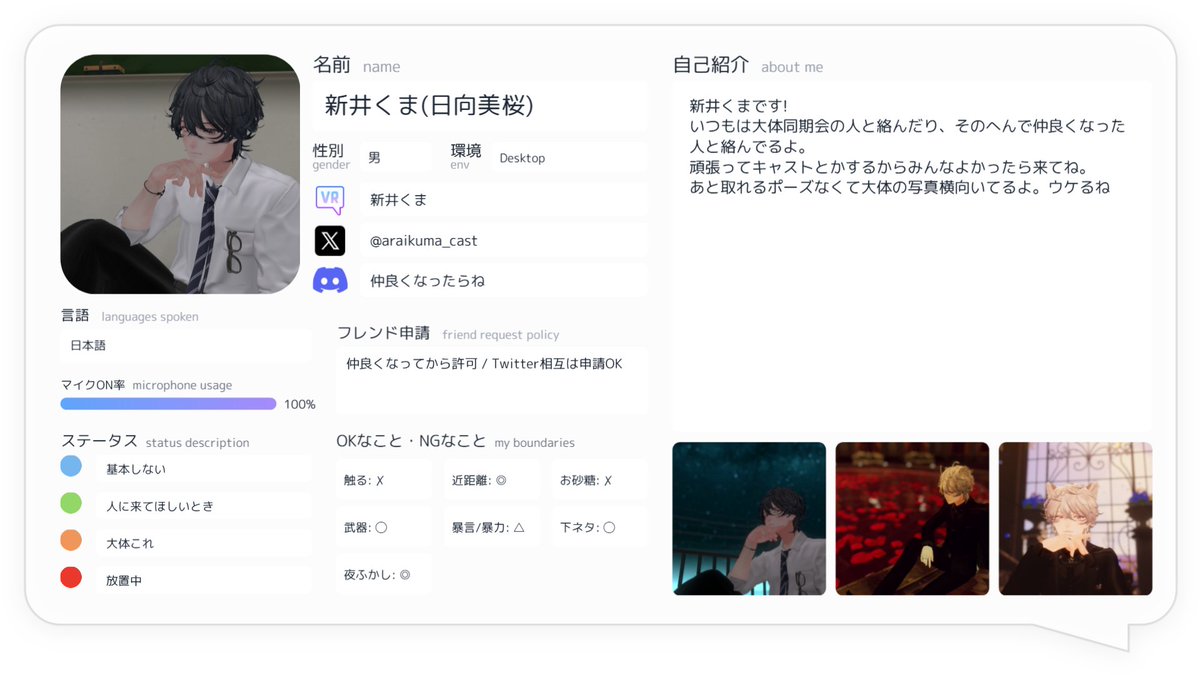Screen dimensions: 1200x675
Task: Click the 武器: ◯ boundary box
Action: pyautogui.click(x=384, y=527)
